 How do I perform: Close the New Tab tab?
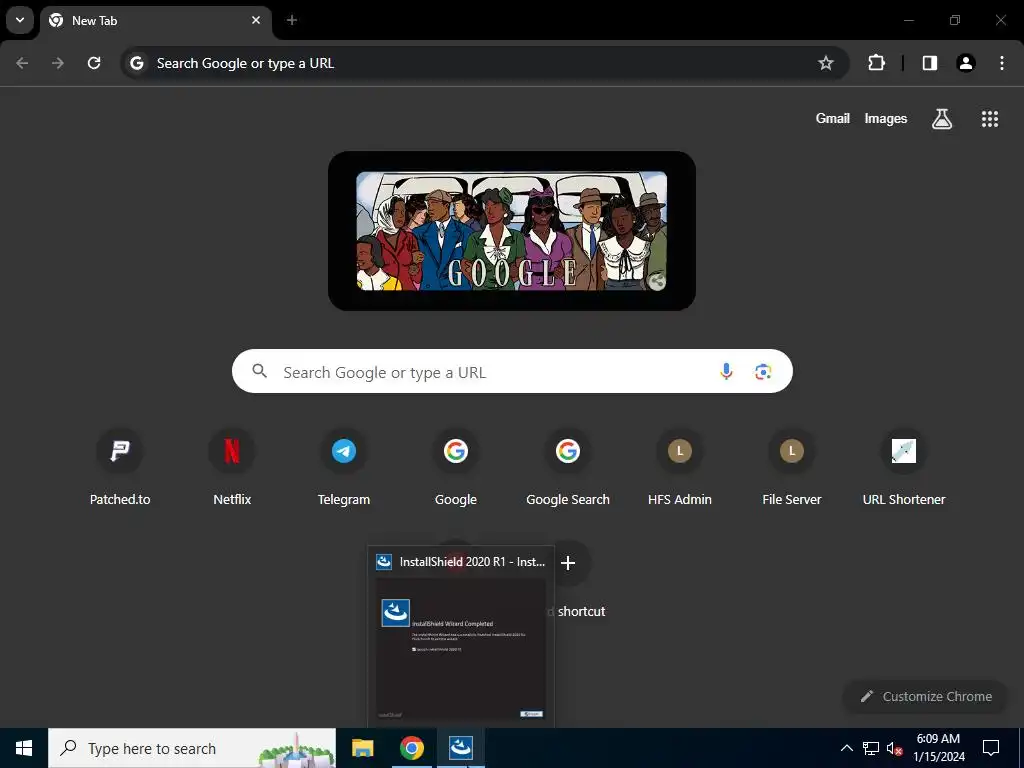point(256,20)
